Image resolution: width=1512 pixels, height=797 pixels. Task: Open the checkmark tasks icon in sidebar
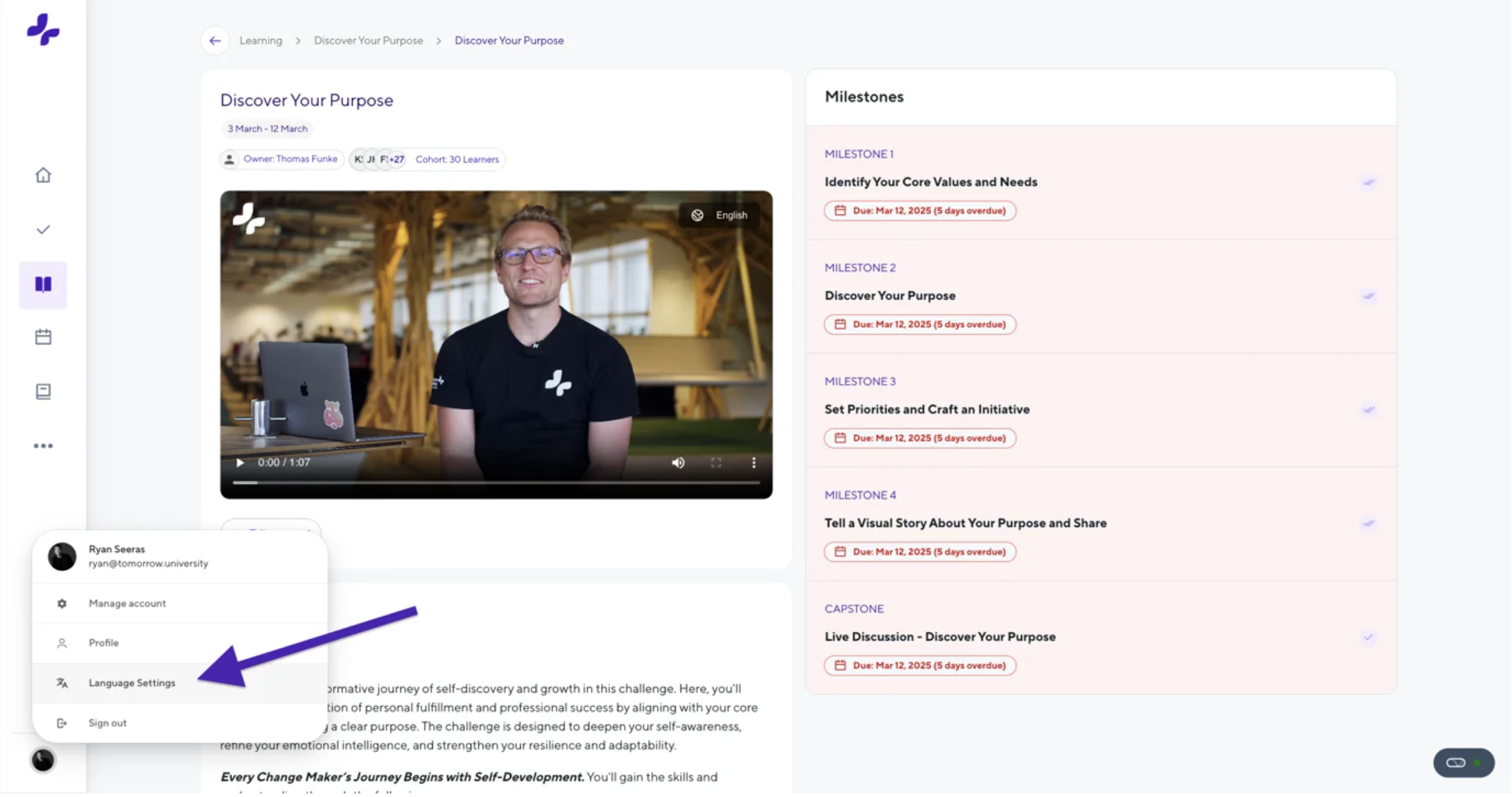[43, 230]
